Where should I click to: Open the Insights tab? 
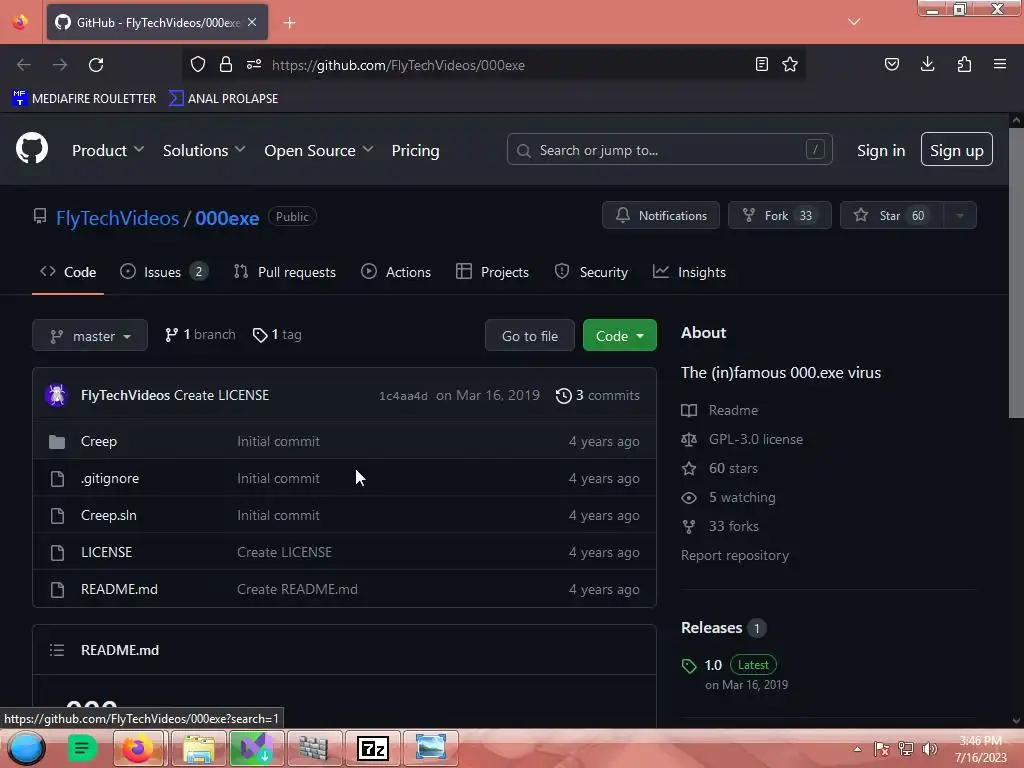[689, 272]
